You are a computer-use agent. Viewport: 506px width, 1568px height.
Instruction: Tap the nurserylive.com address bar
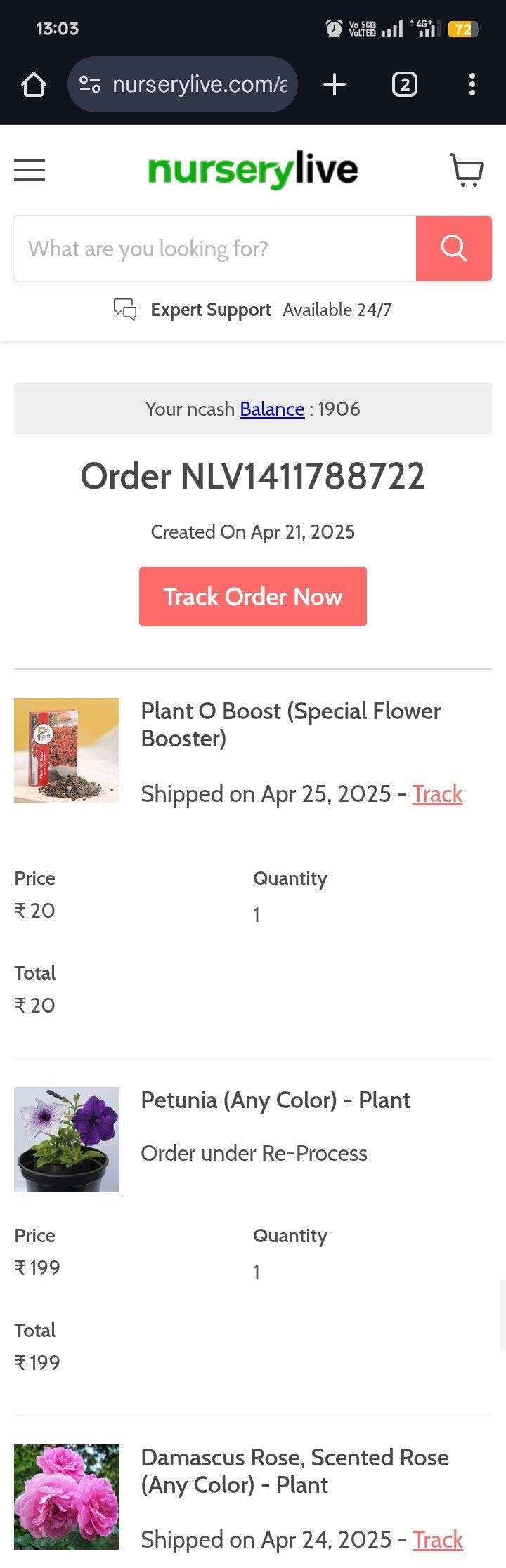(x=199, y=85)
